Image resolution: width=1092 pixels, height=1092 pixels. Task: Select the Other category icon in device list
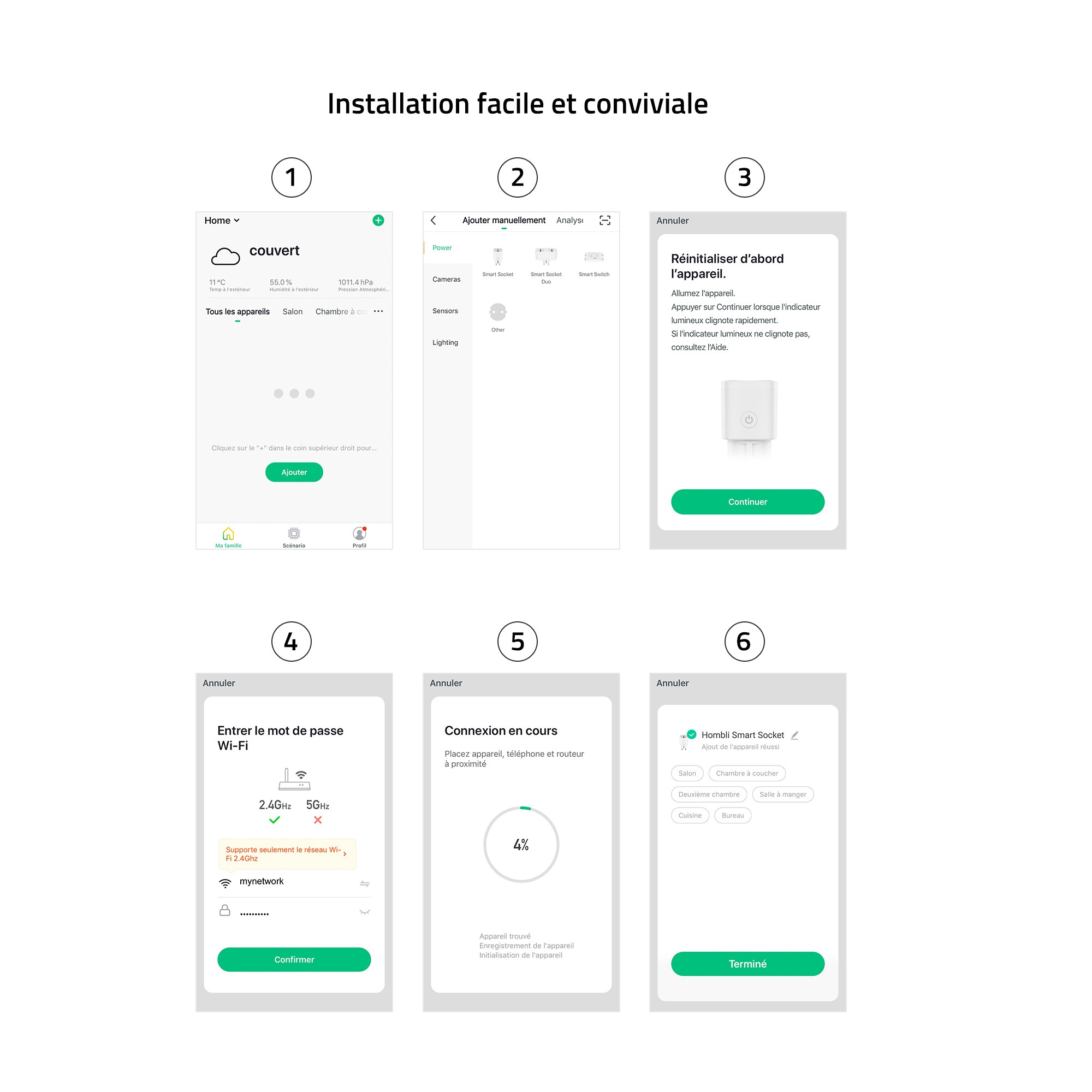497,312
